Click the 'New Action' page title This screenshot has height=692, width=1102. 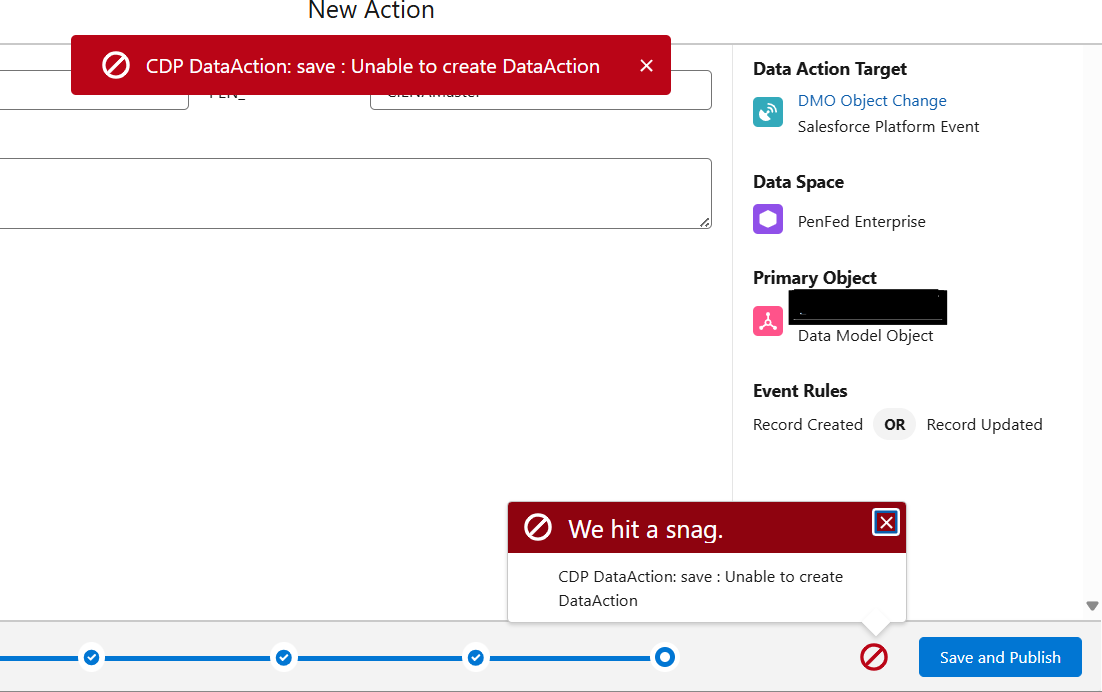(371, 10)
